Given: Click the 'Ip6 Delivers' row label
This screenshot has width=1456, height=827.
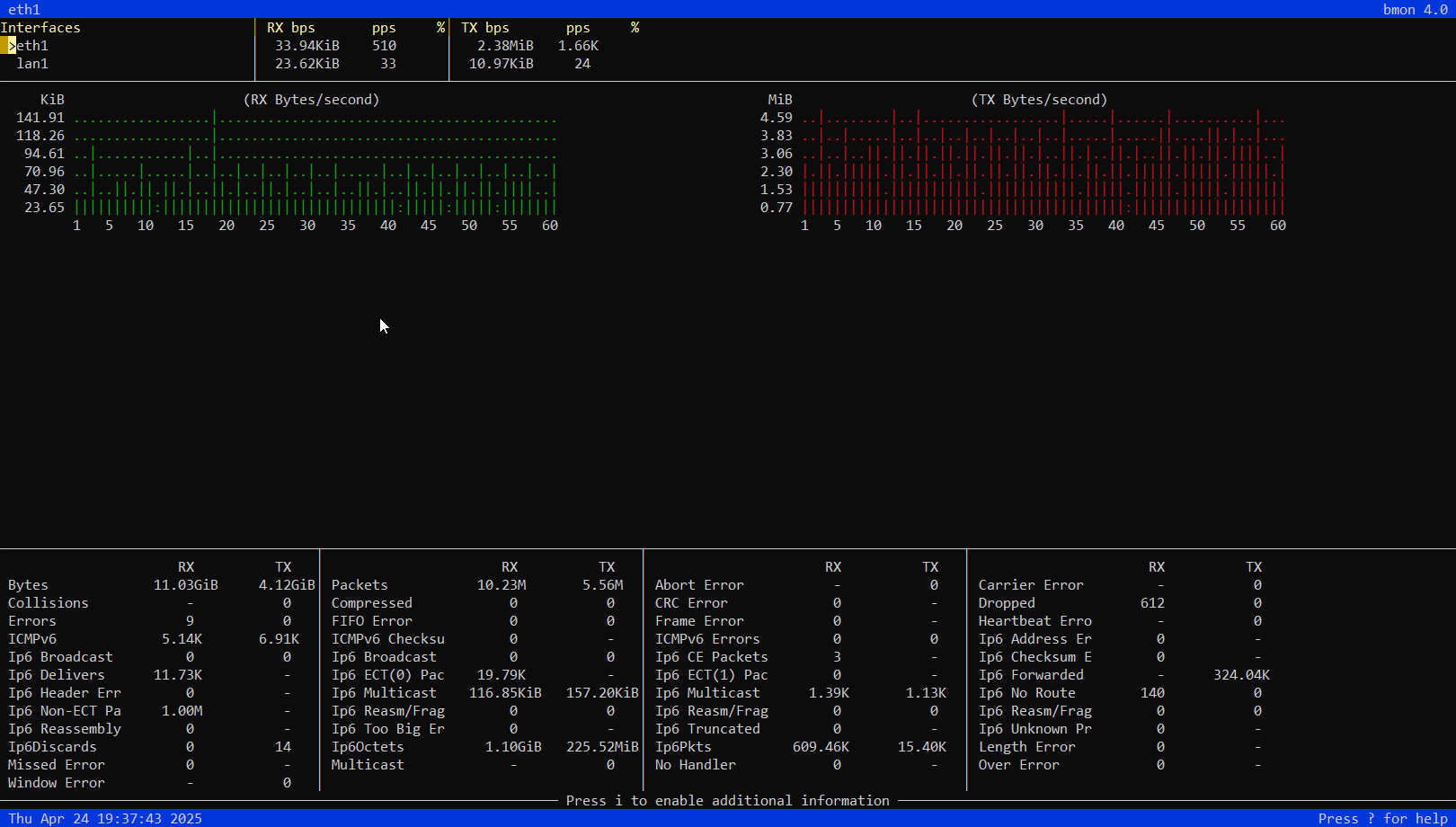Looking at the screenshot, I should click(57, 675).
